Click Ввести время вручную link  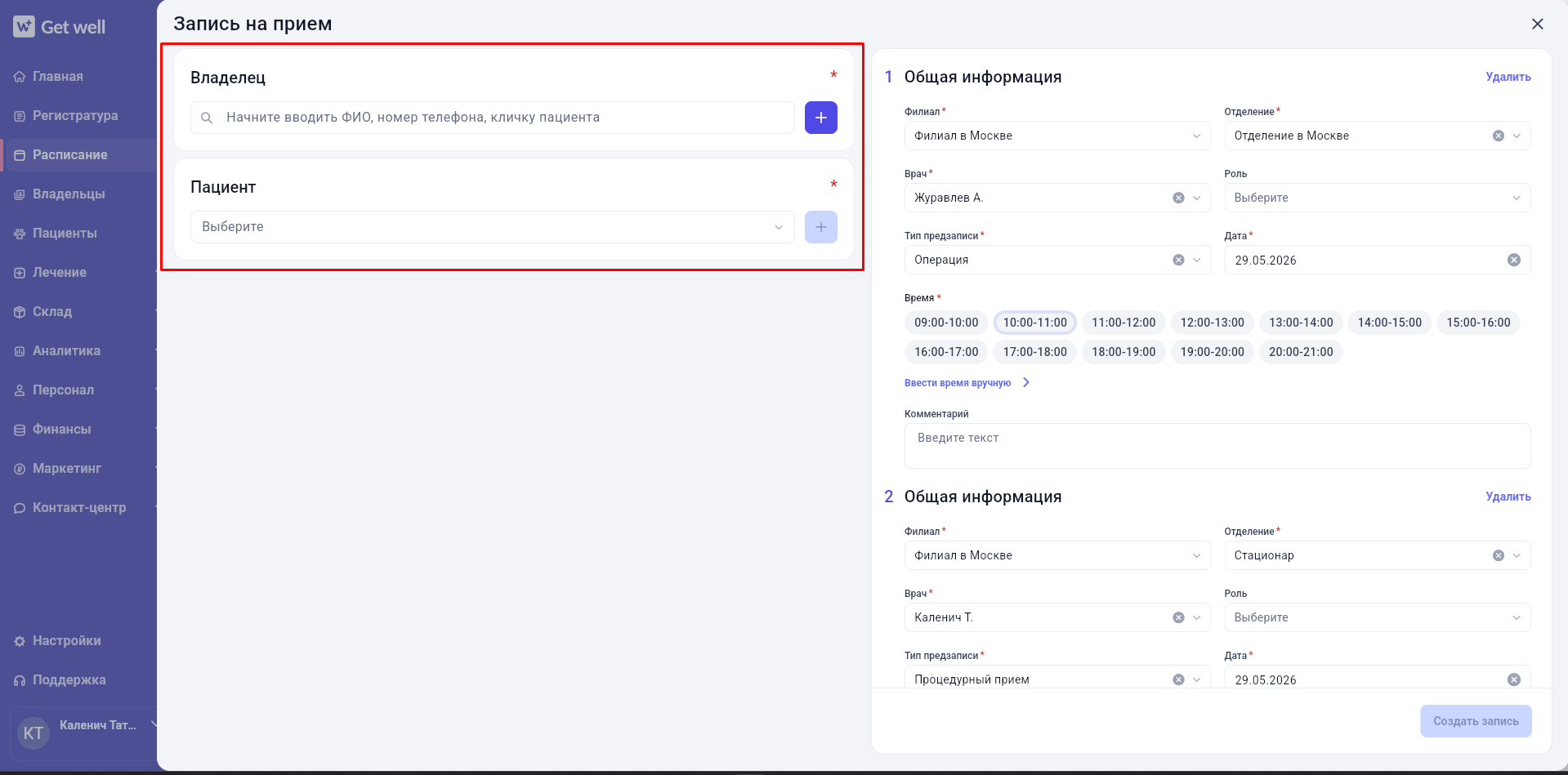pyautogui.click(x=958, y=383)
